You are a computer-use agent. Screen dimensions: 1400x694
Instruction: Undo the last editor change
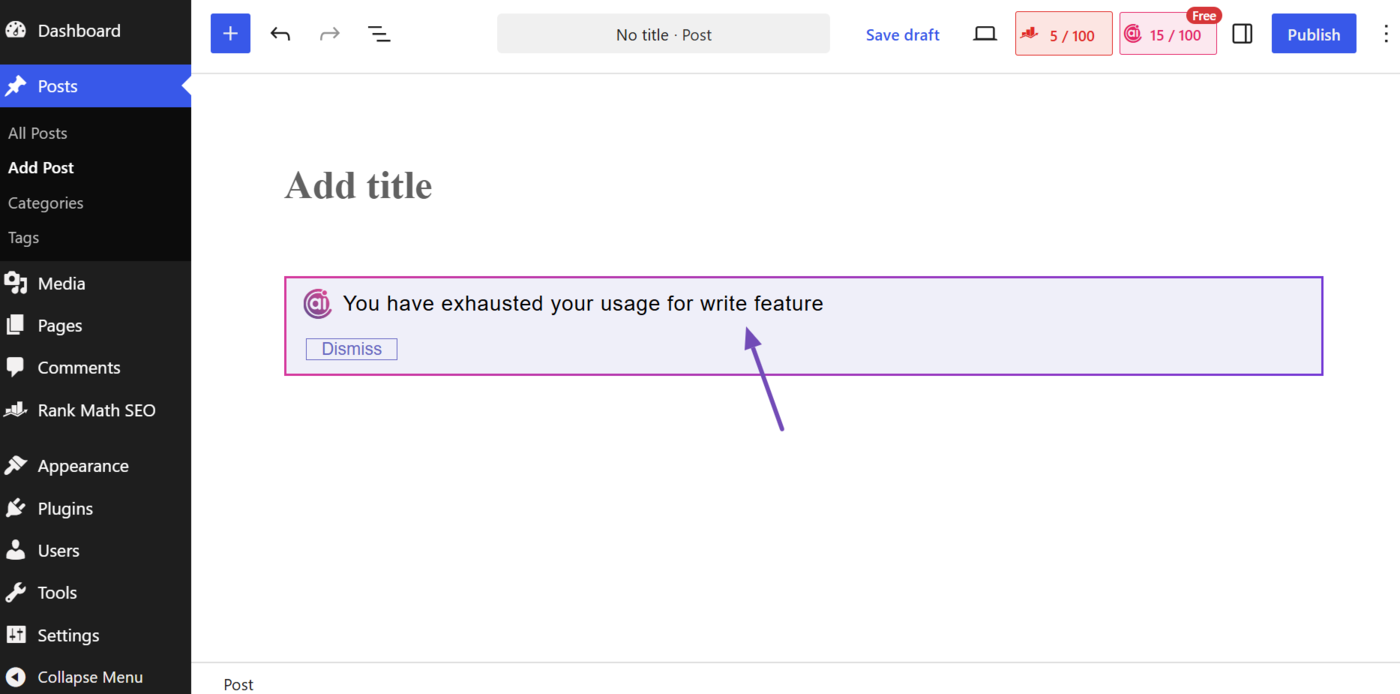(x=280, y=34)
